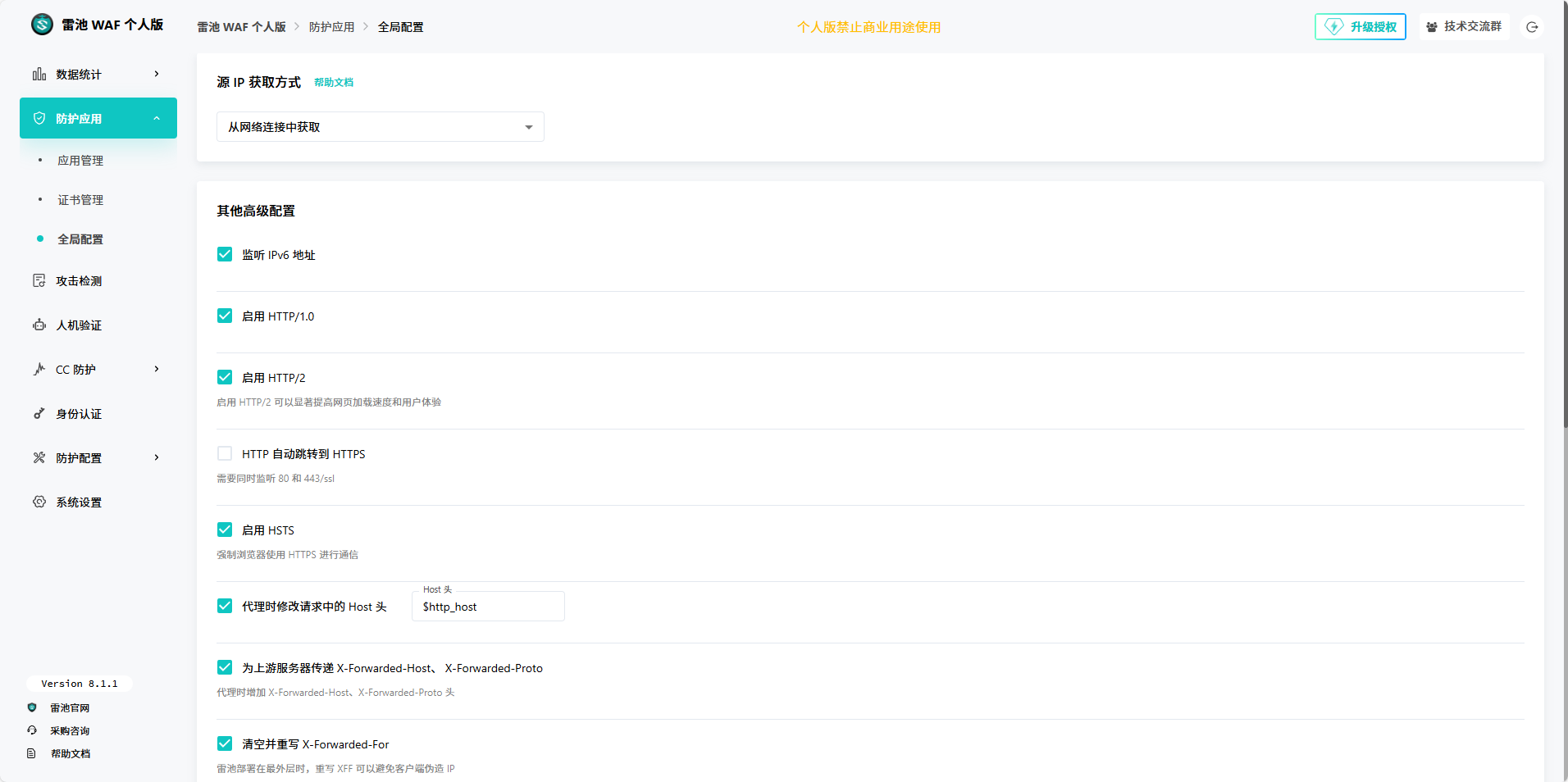
Task: Click 防护应用 breadcrumb
Action: [332, 27]
